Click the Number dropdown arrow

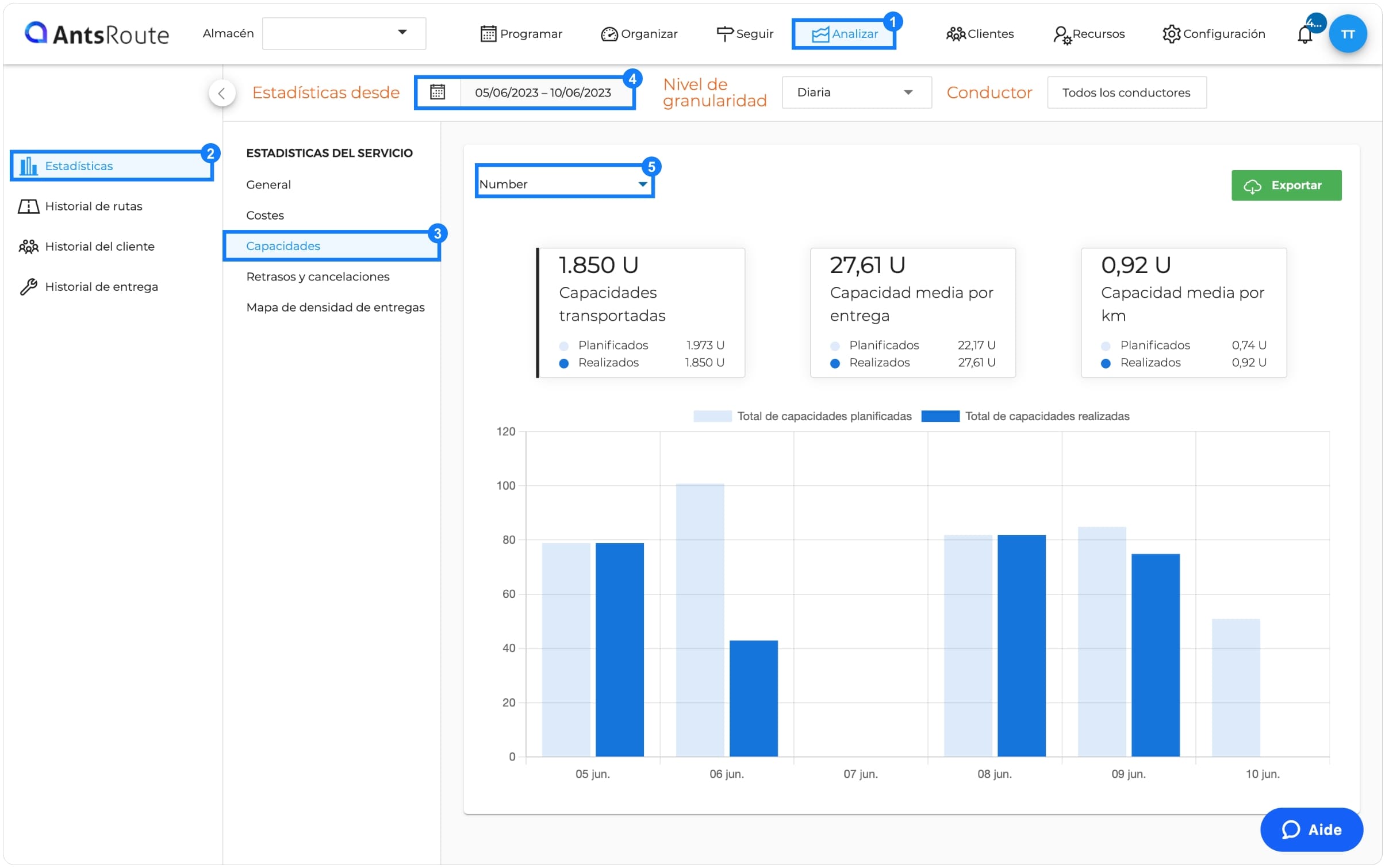pos(643,185)
